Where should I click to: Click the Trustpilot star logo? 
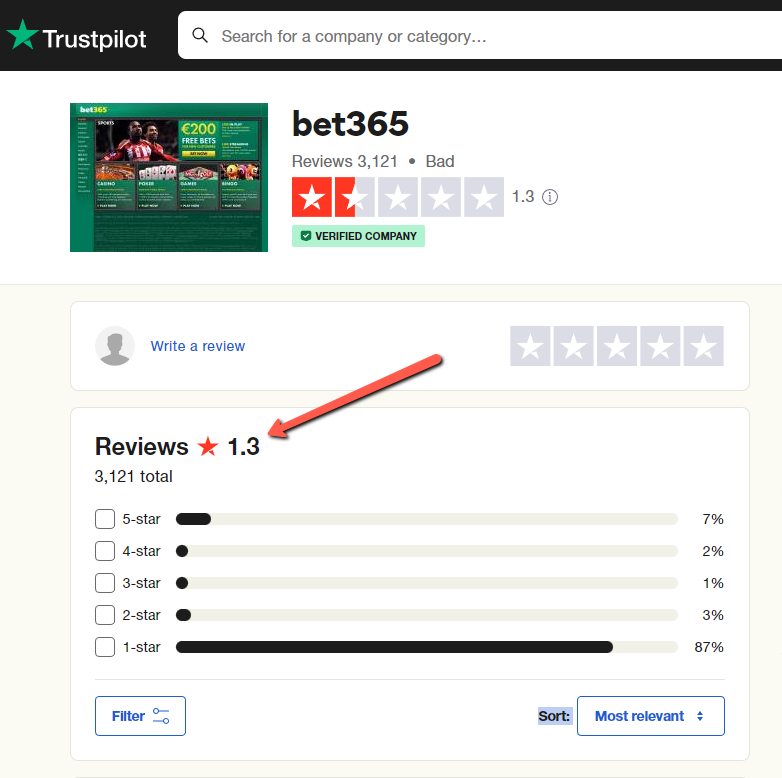[22, 34]
